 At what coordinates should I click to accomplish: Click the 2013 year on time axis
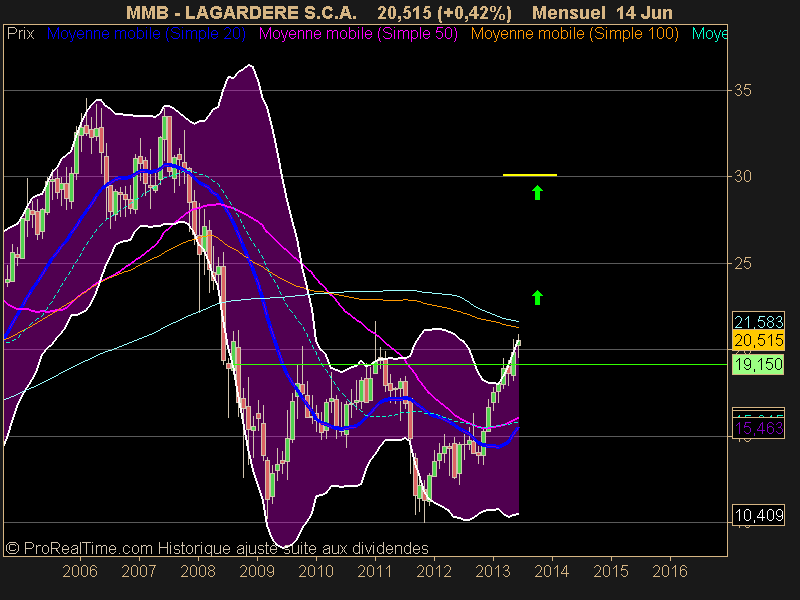point(493,571)
